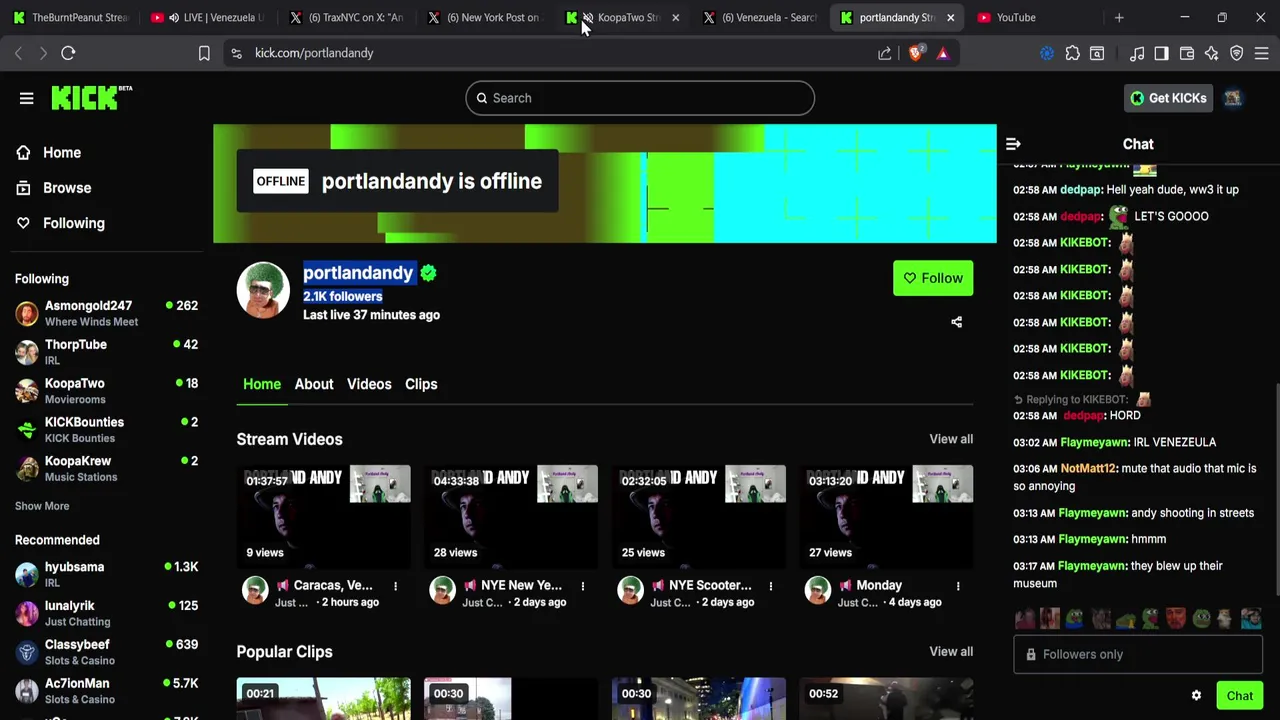Screen dimensions: 1280x720
Task: Click the Get KICKs button
Action: click(1168, 98)
